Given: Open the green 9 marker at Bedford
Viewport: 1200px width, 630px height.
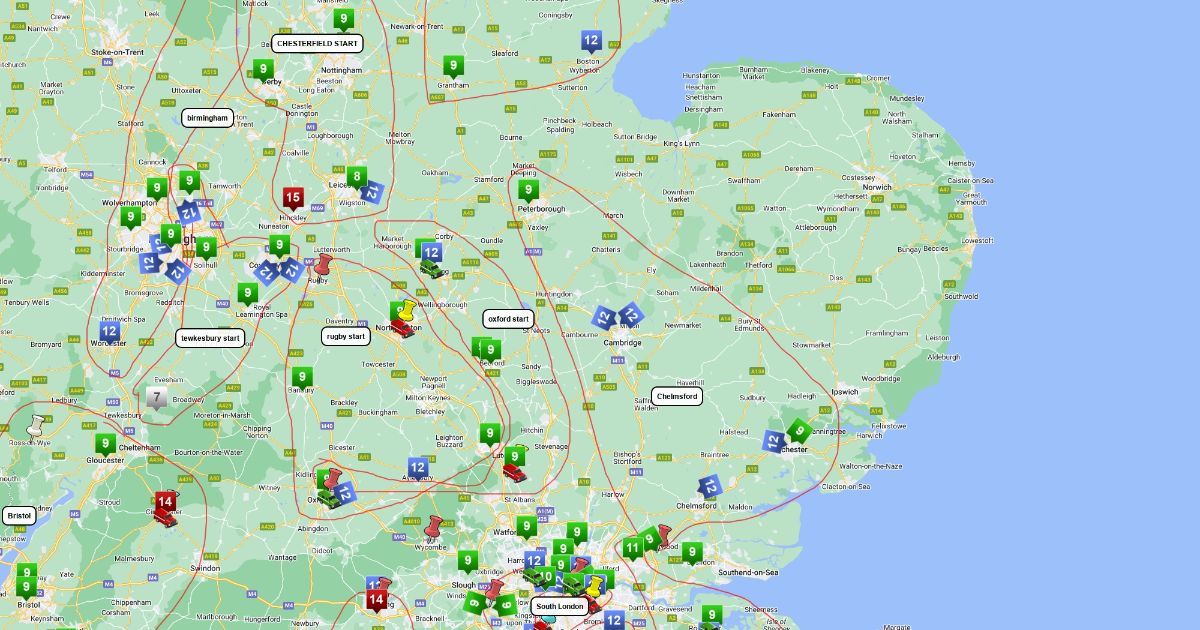Looking at the screenshot, I should click(491, 352).
